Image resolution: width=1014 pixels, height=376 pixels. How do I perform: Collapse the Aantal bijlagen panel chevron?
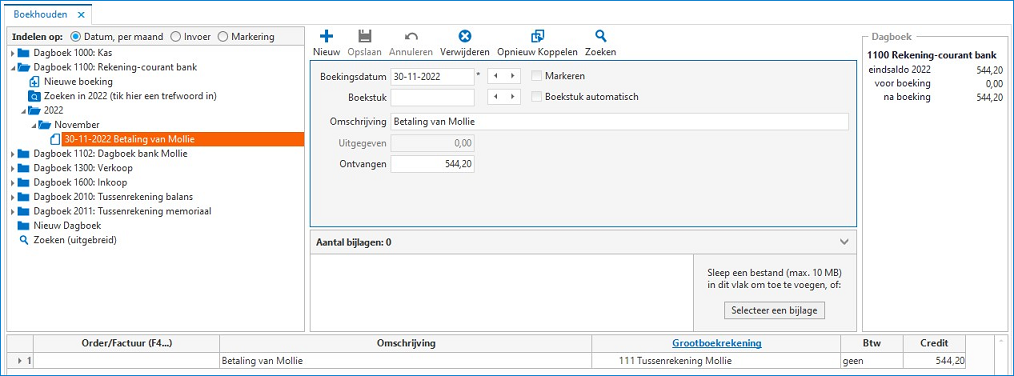843,242
